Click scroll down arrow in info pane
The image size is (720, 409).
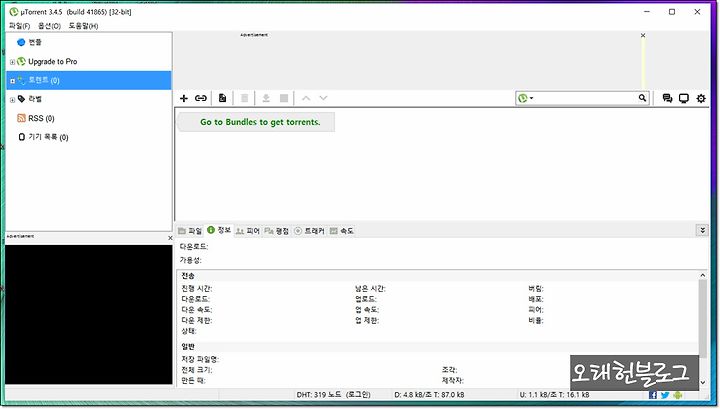pos(703,382)
